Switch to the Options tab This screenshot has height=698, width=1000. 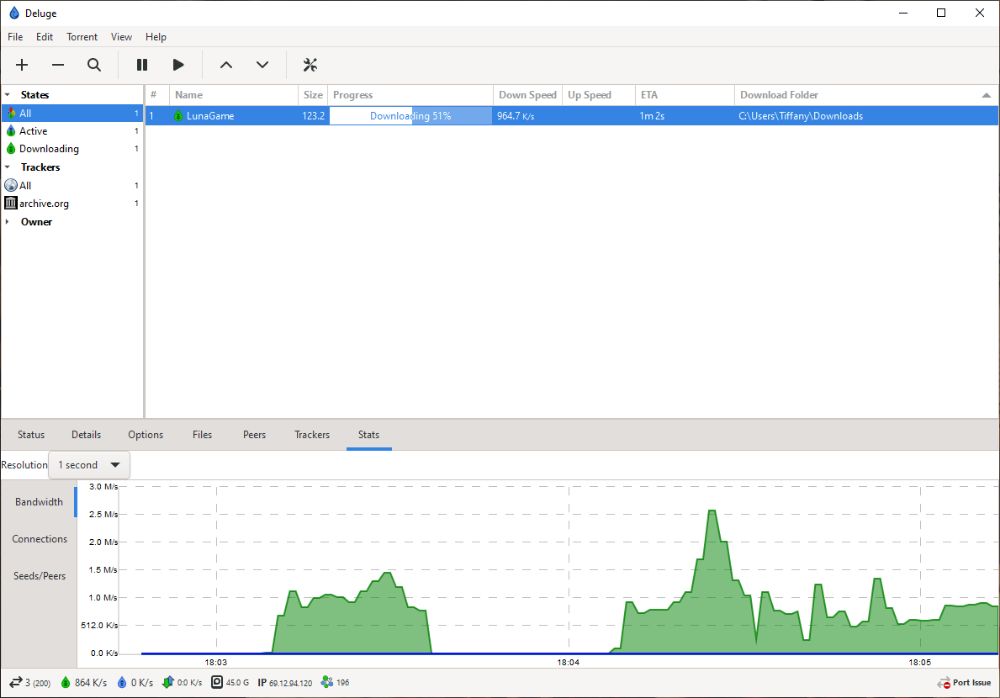tap(145, 434)
